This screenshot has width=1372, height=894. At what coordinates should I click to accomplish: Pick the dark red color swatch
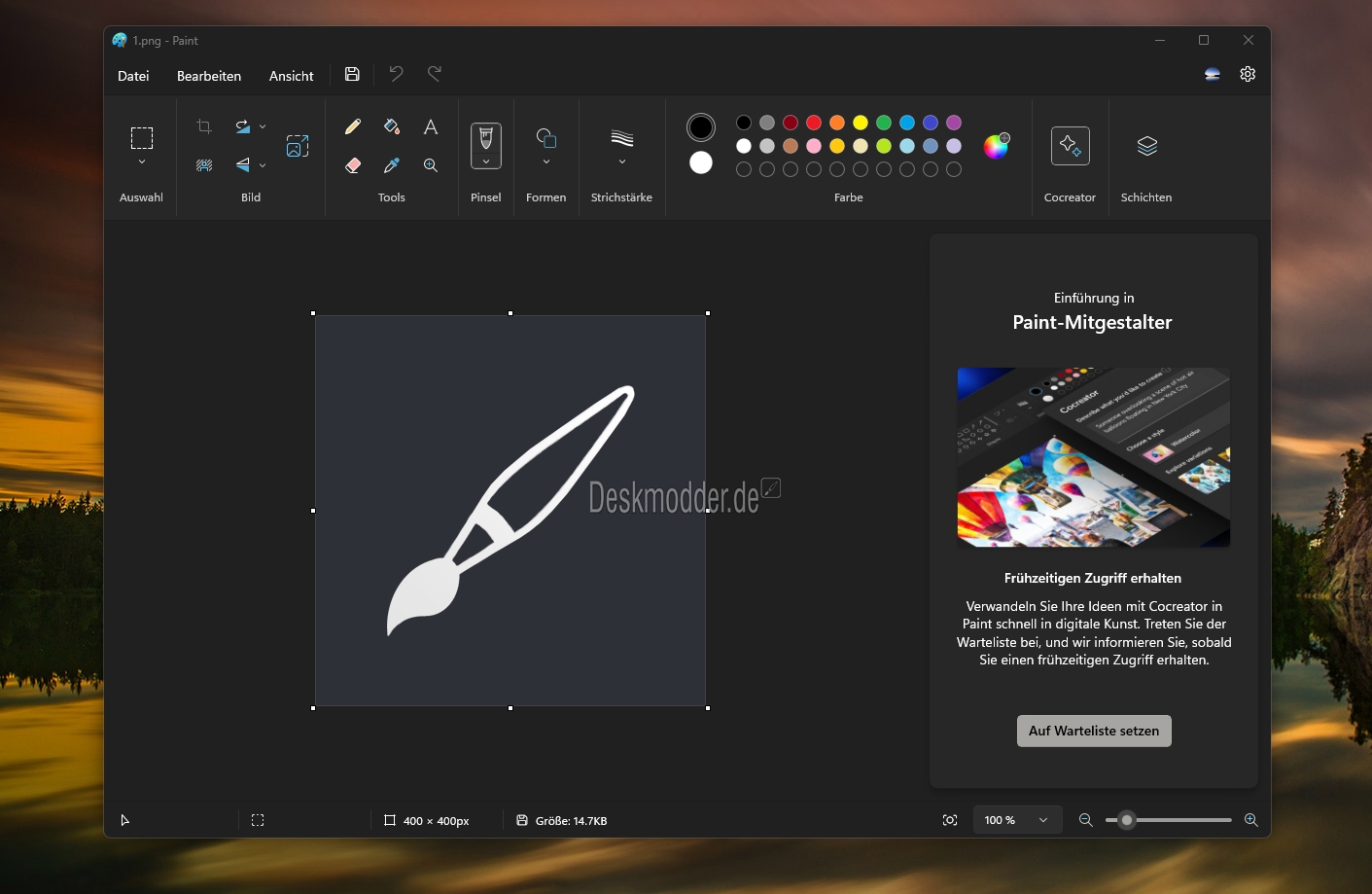point(791,123)
